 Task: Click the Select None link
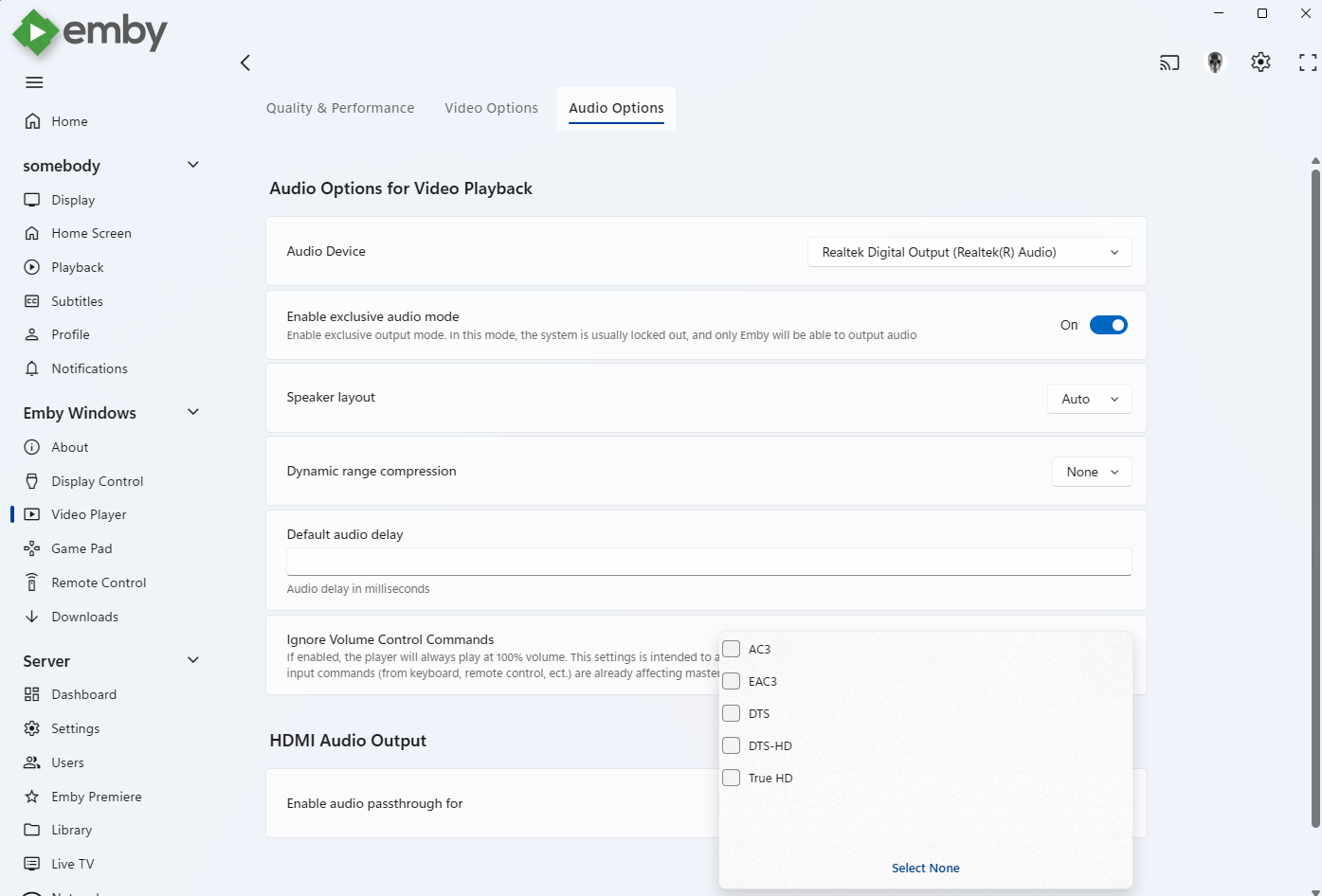pos(925,868)
